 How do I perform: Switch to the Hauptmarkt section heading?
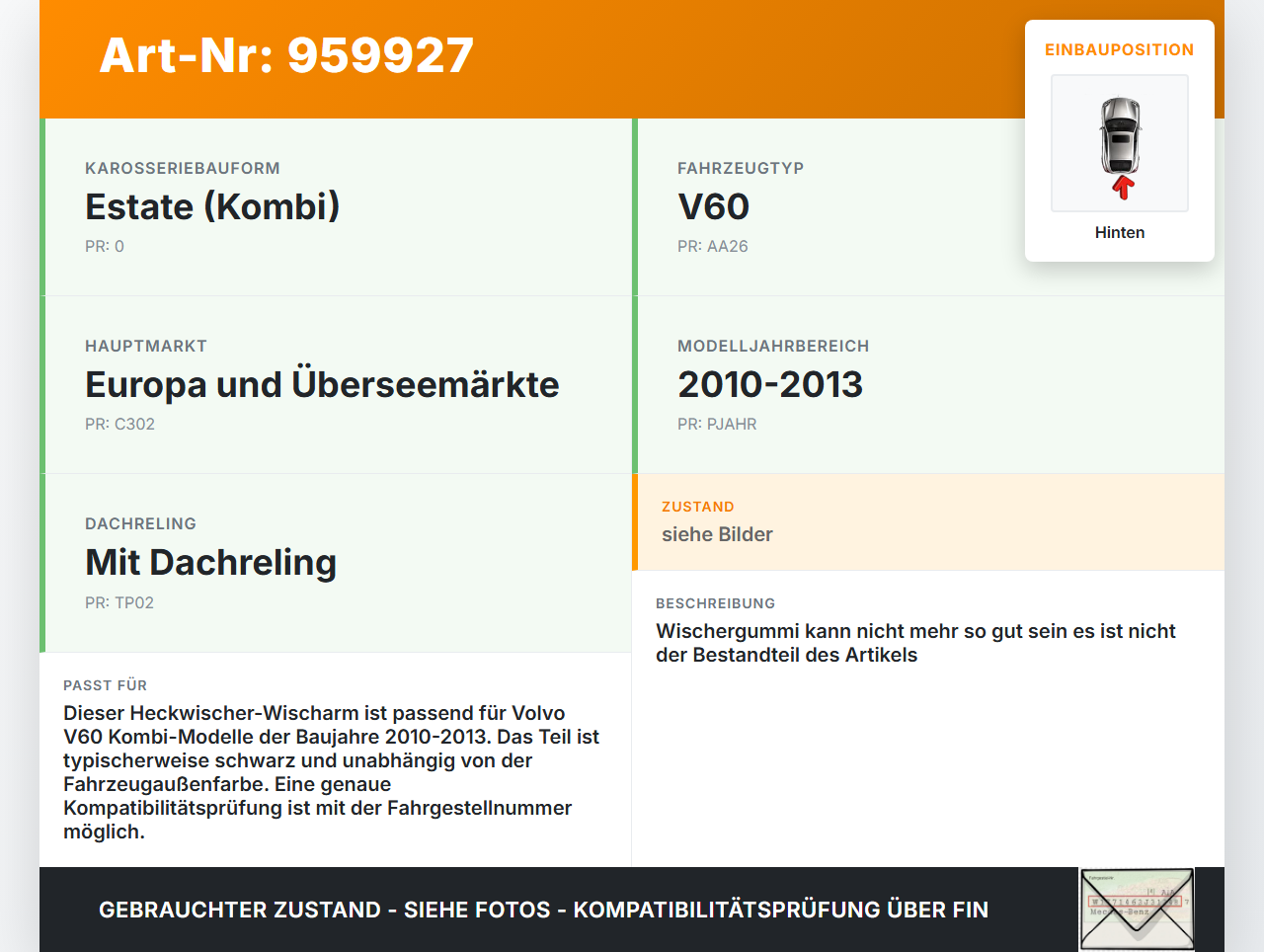[x=146, y=346]
